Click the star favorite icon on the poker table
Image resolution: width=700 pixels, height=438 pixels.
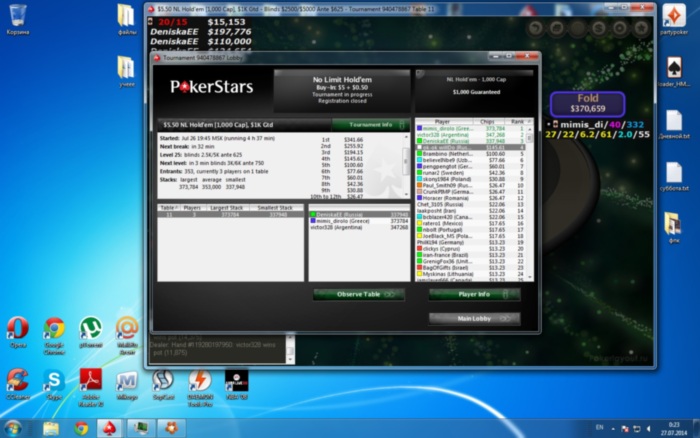click(x=641, y=28)
